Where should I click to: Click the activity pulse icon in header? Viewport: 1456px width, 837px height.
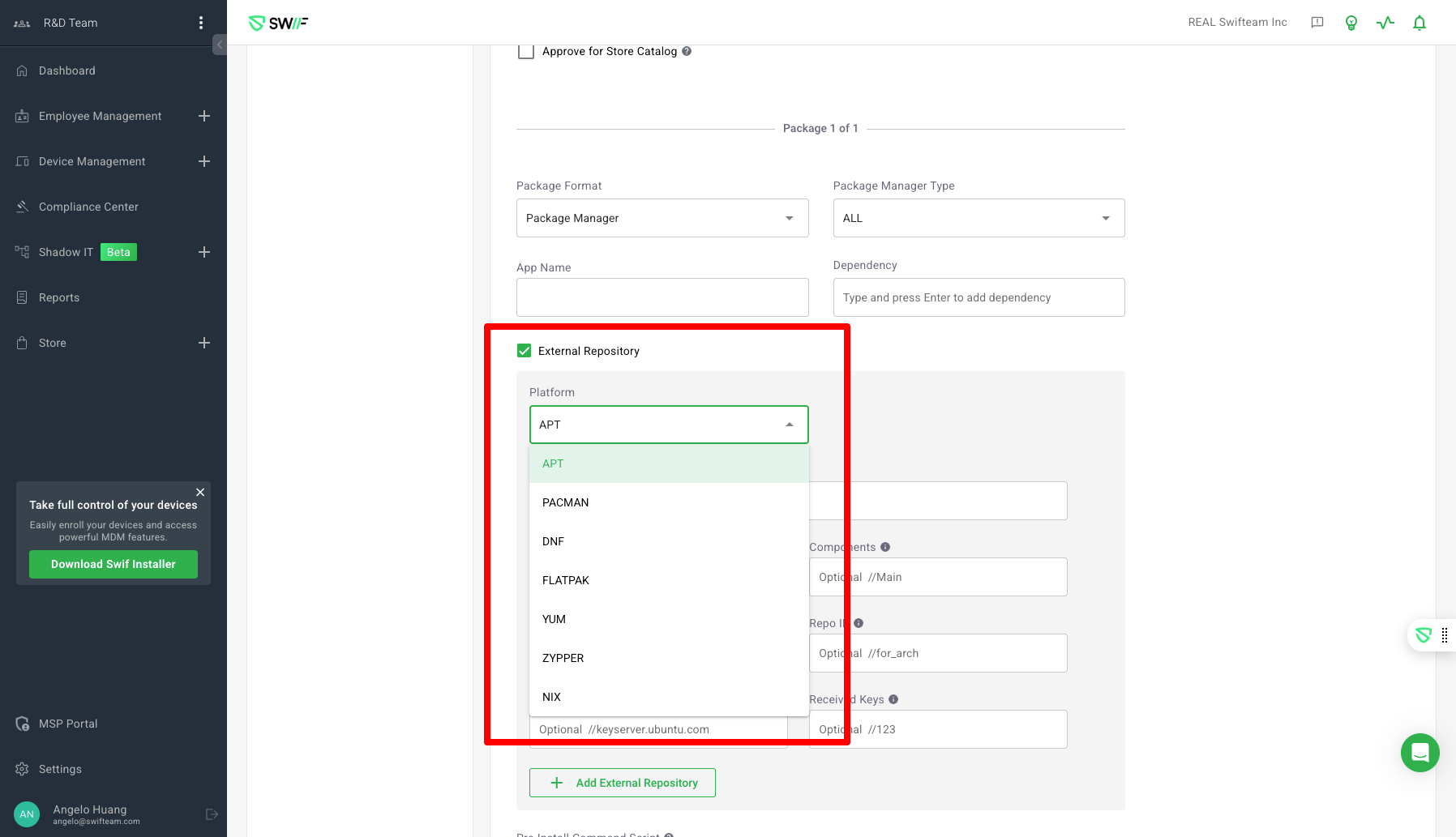pyautogui.click(x=1385, y=23)
